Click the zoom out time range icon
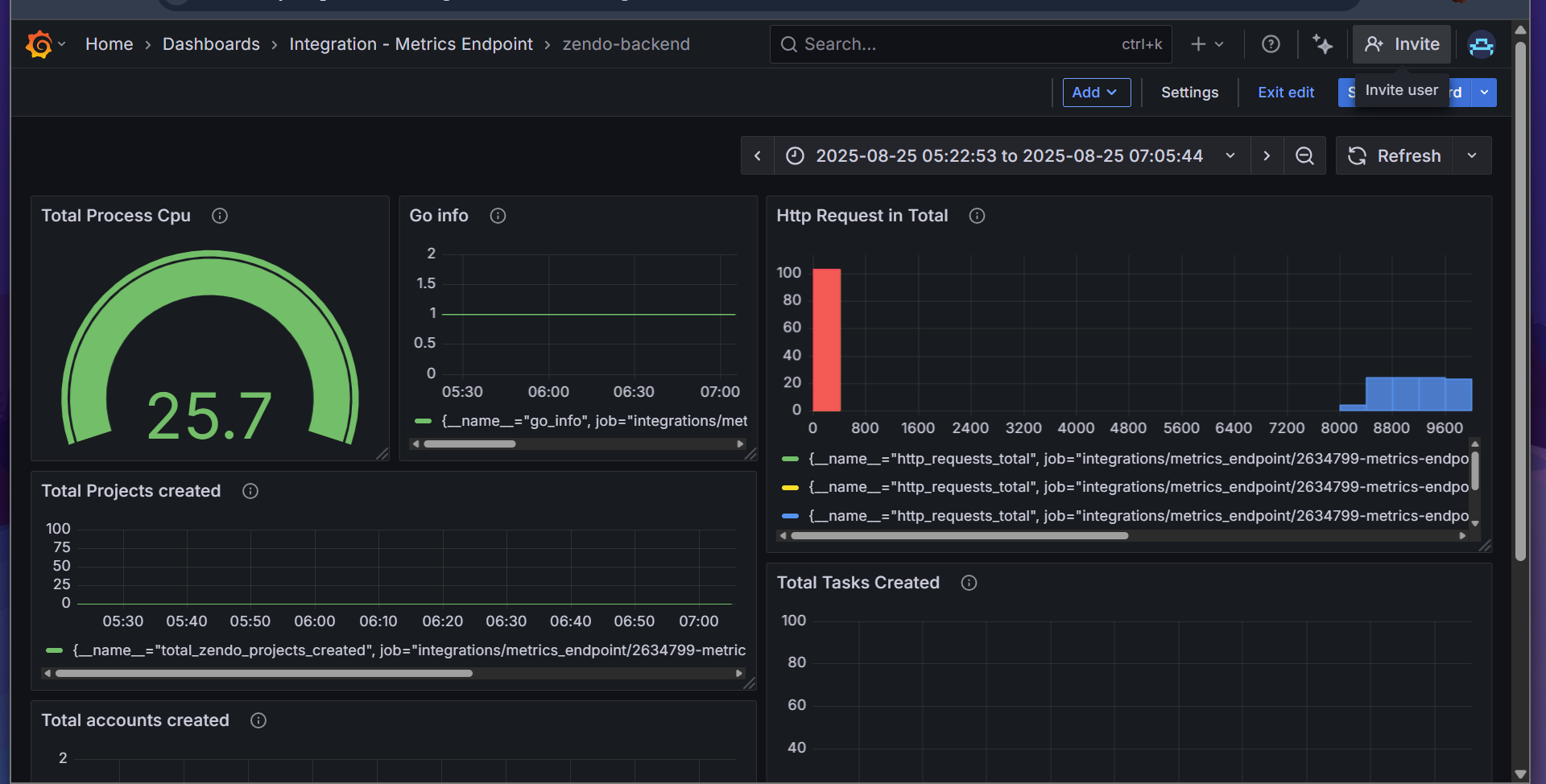Screen dimensions: 1546x784 pos(1304,156)
